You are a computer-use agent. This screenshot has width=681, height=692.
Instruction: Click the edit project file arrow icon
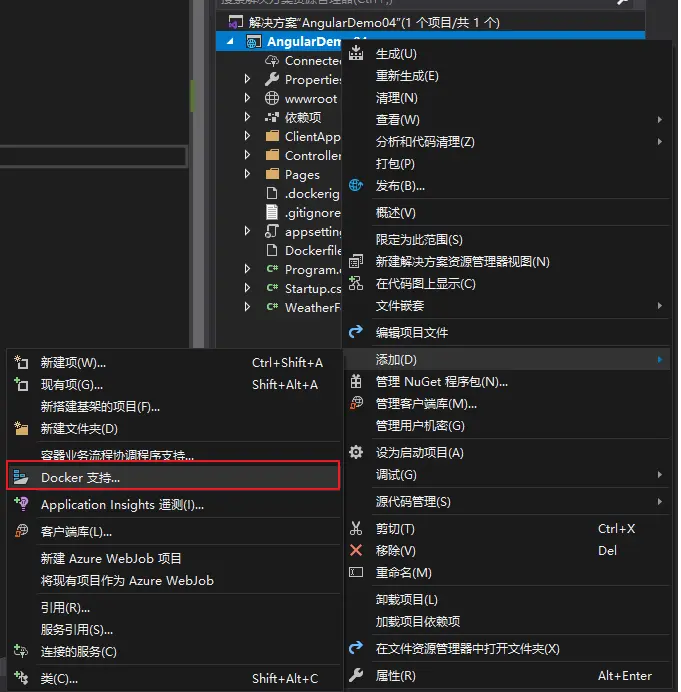pos(356,332)
